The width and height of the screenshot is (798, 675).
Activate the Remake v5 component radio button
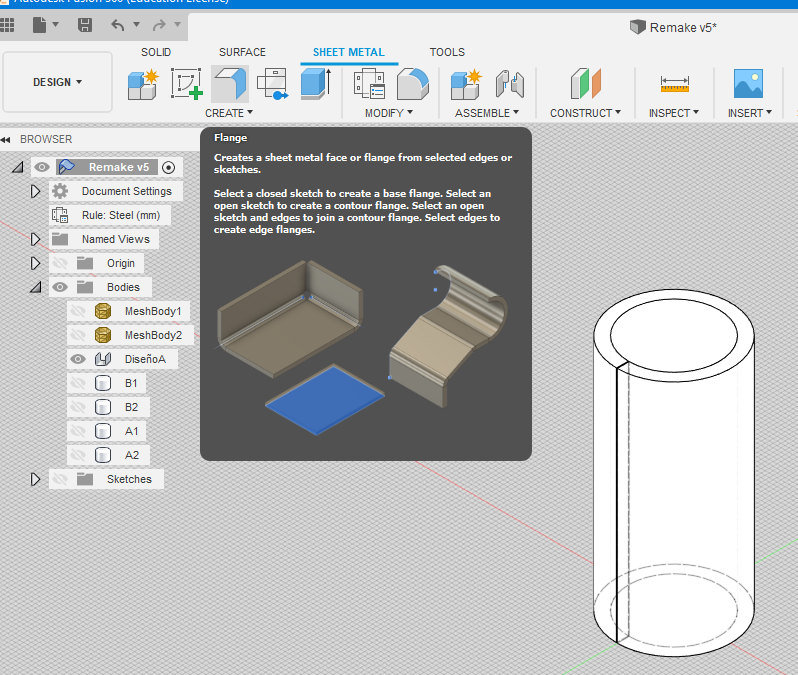click(168, 167)
